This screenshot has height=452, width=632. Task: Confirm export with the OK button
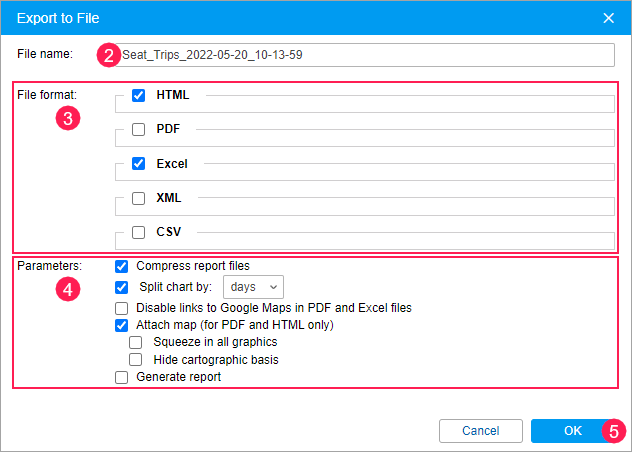point(572,430)
